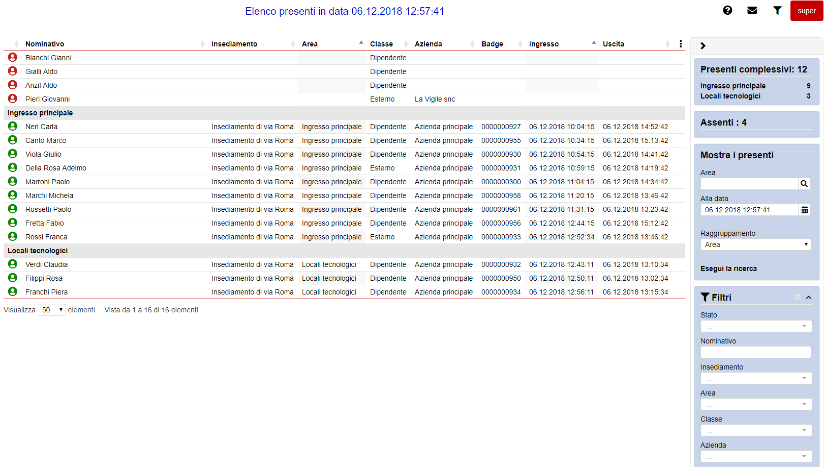Collapse the Filtri section chevron
This screenshot has height=467, width=825.
(x=808, y=298)
